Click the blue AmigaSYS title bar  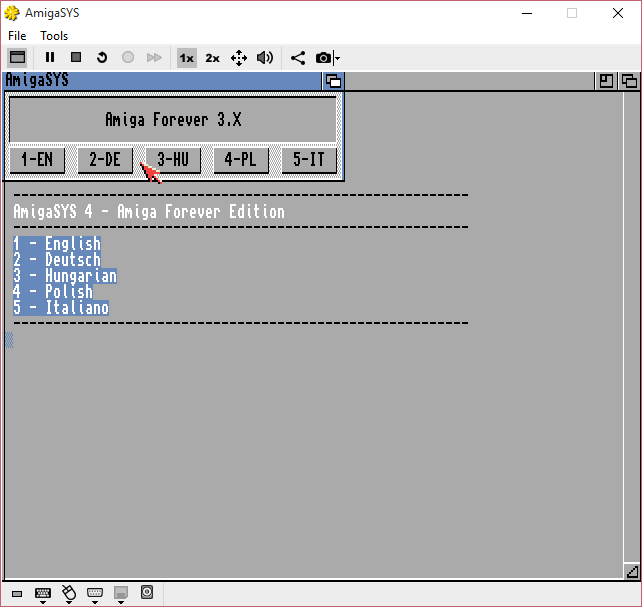click(x=163, y=81)
